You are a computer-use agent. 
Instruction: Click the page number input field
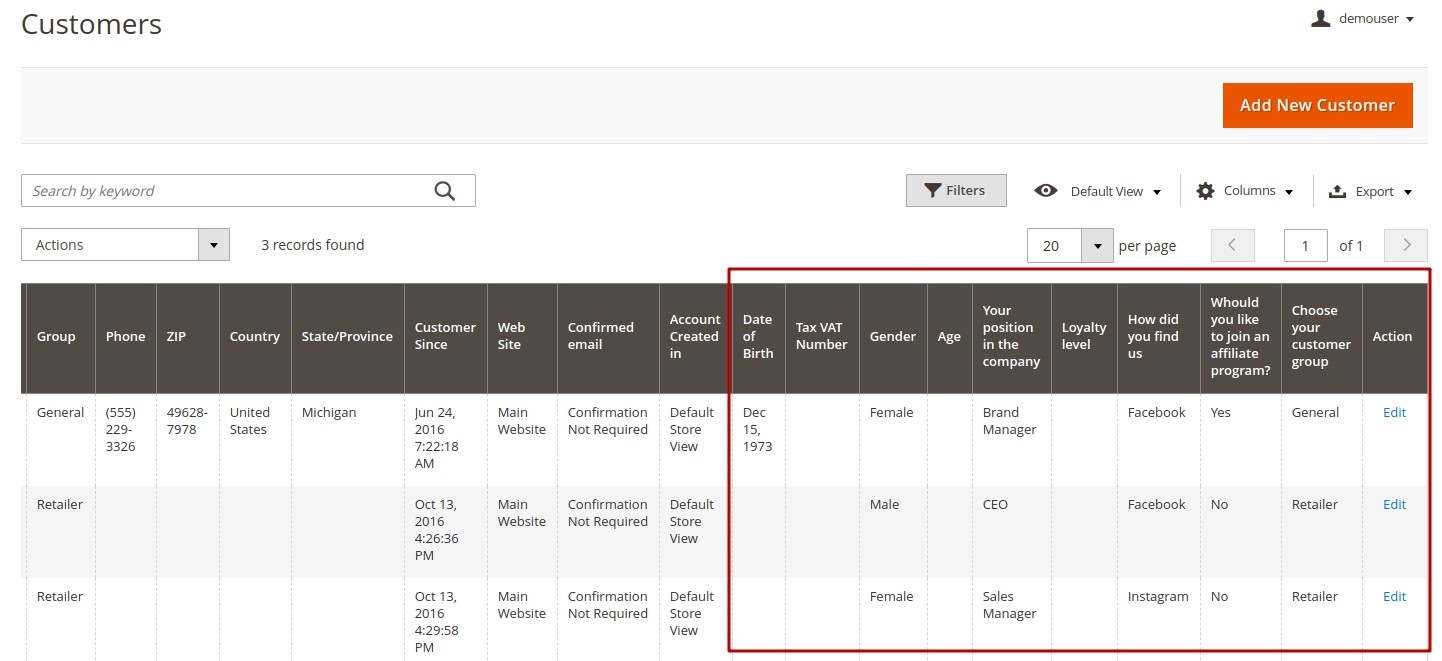(x=1305, y=245)
